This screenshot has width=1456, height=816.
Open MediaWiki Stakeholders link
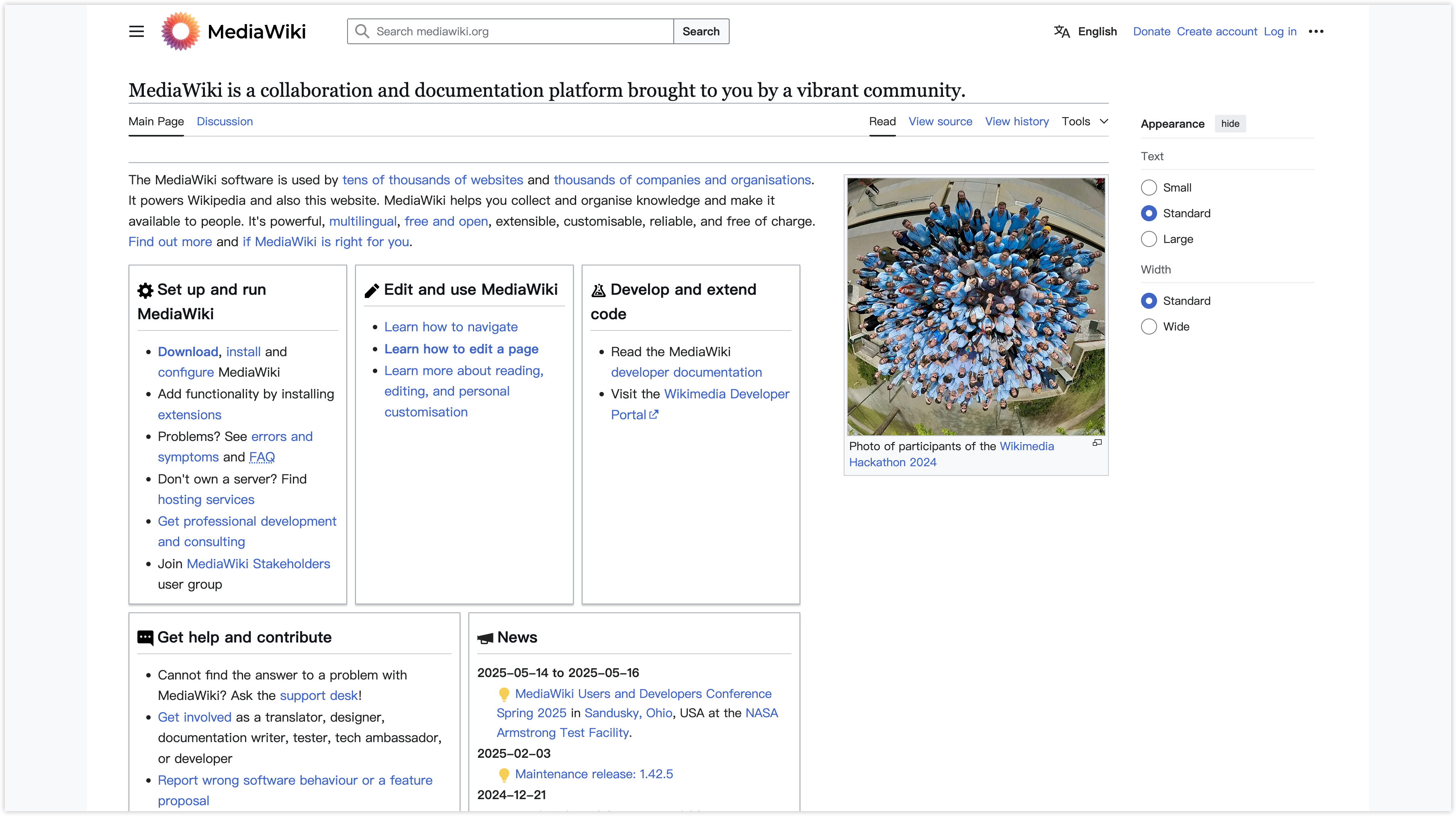point(258,564)
